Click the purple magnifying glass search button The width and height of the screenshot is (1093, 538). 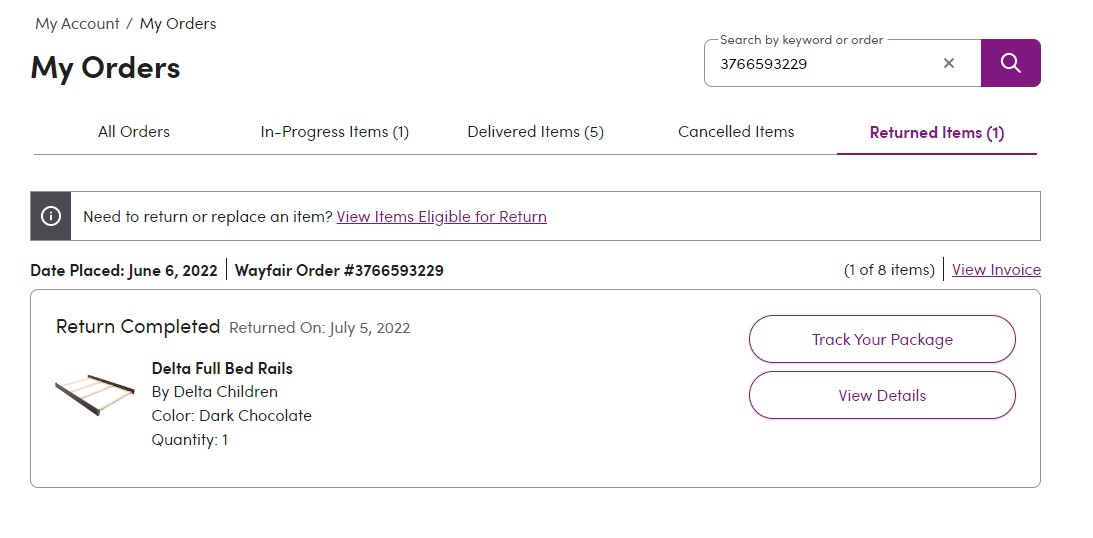coord(1011,63)
